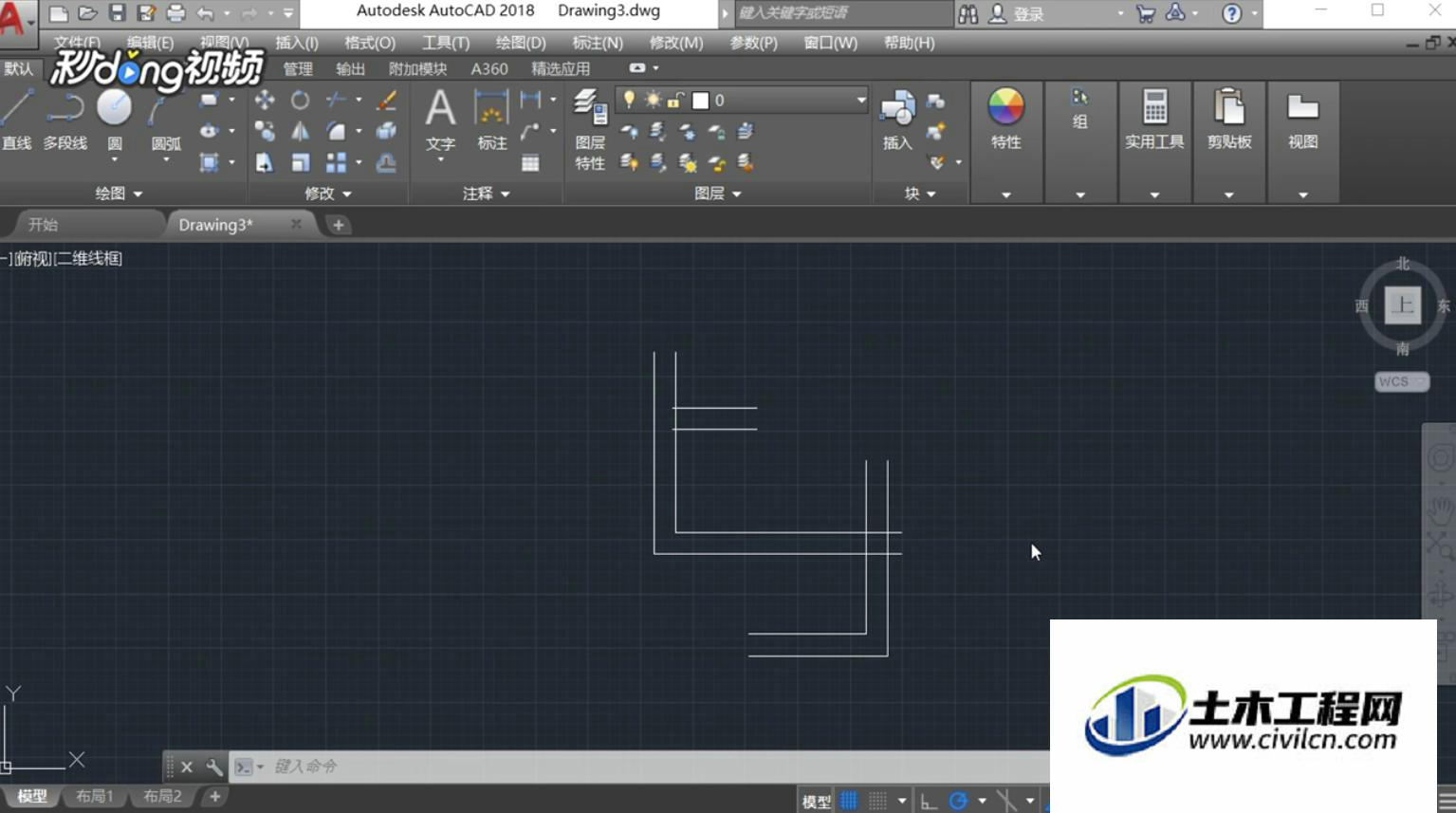Expand the 图层 panel
Viewport: 1456px width, 813px height.
tap(717, 194)
